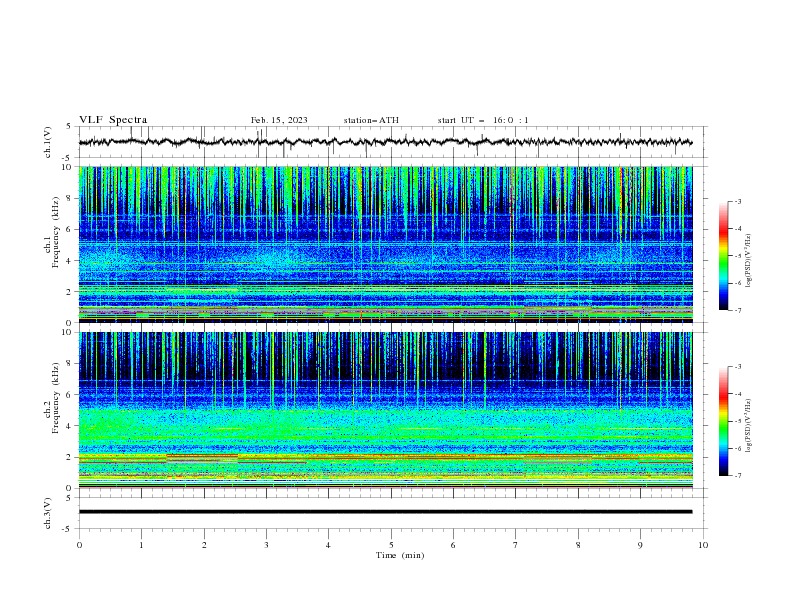Click the ch.1 spectrogram color scale bar
The height and width of the screenshot is (612, 792).
point(723,255)
